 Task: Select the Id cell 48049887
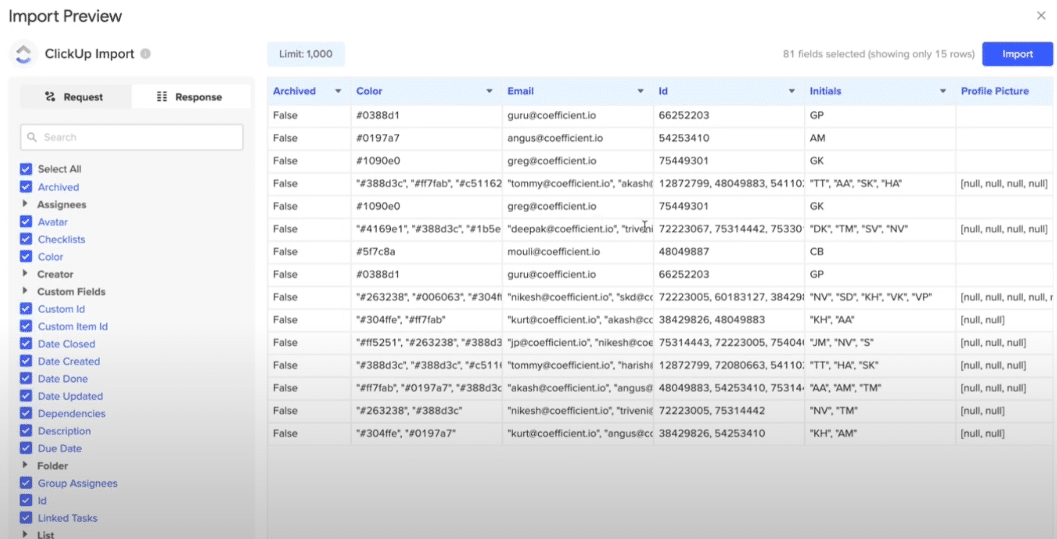729,251
